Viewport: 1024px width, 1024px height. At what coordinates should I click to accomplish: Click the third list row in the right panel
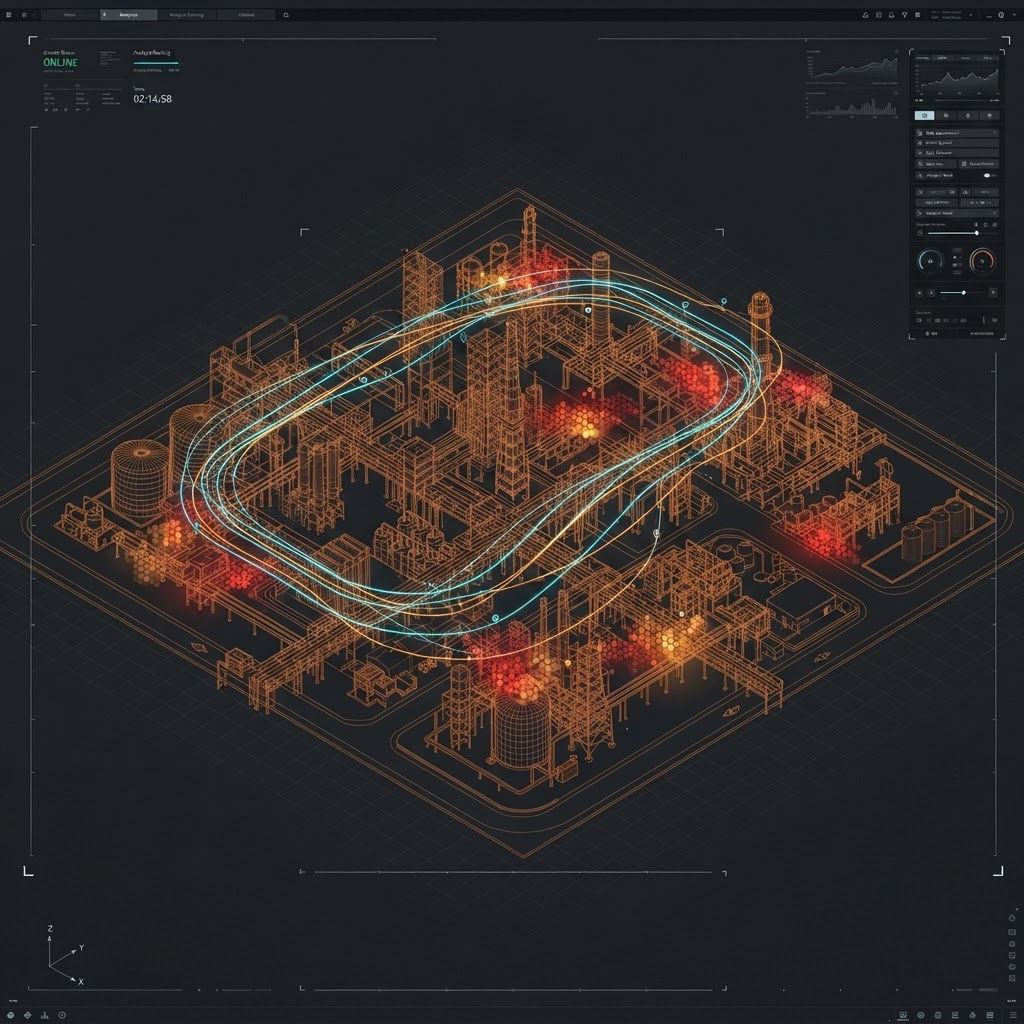(x=957, y=153)
